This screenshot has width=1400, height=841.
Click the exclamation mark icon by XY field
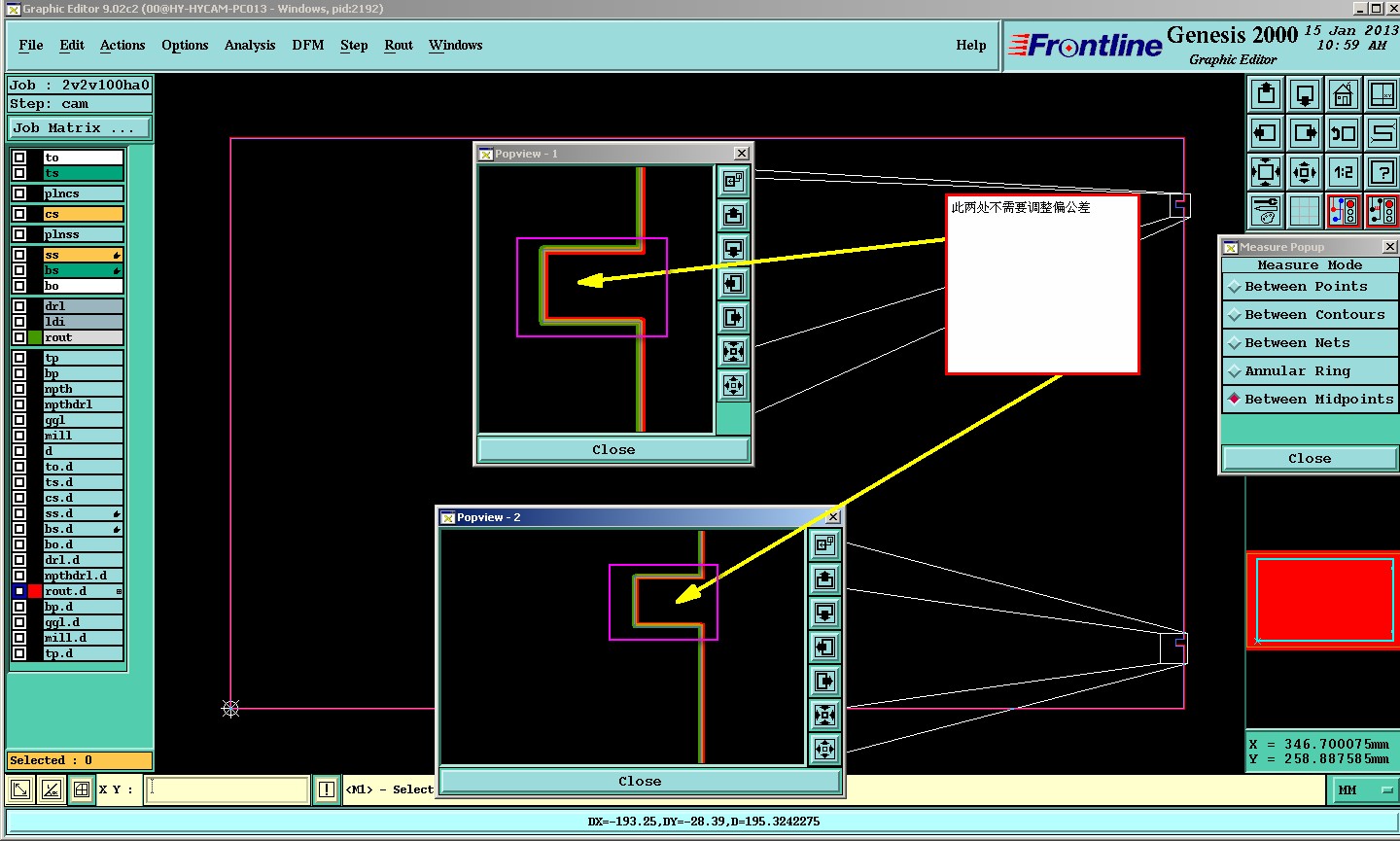(327, 789)
